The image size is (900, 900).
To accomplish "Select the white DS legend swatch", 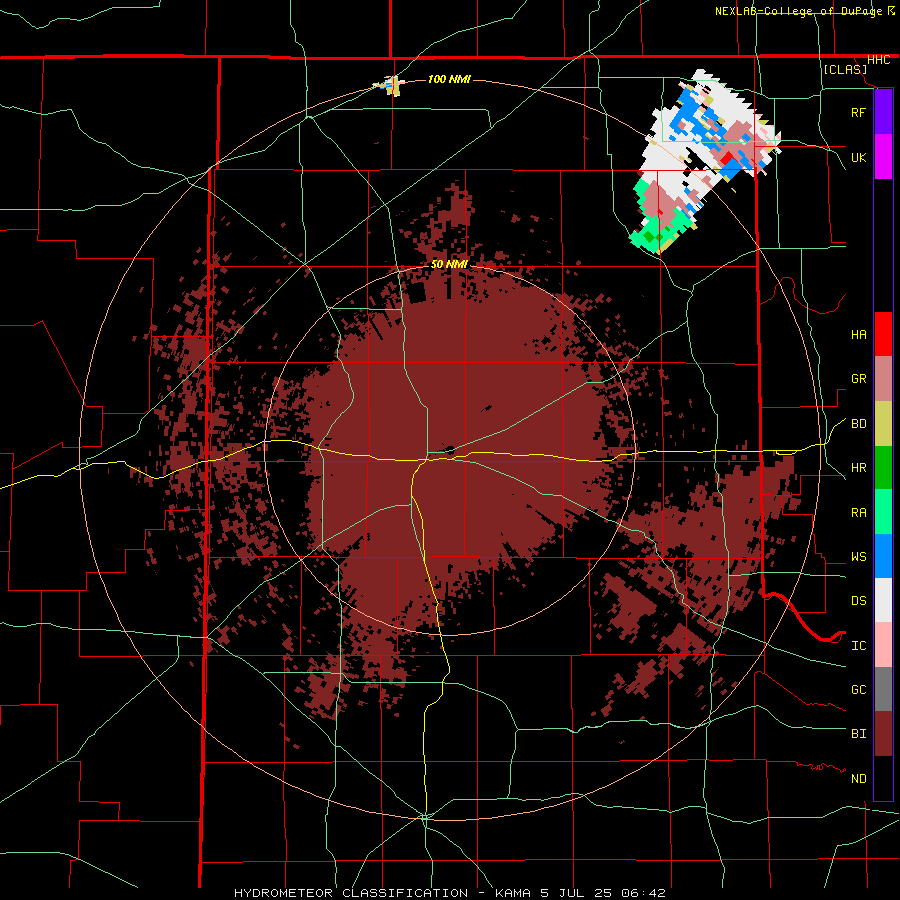I will pos(883,600).
